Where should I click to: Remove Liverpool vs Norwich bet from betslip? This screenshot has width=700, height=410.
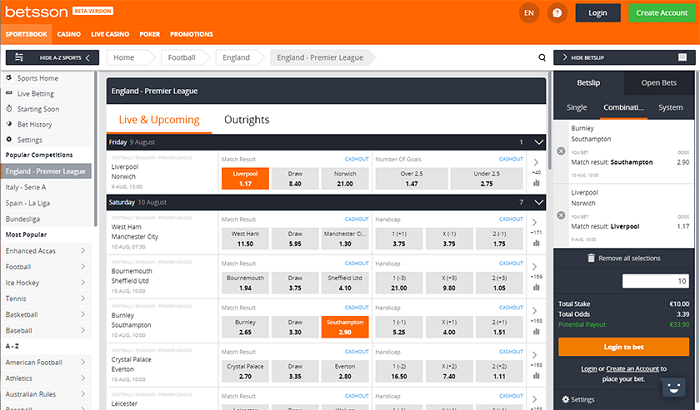tap(561, 211)
